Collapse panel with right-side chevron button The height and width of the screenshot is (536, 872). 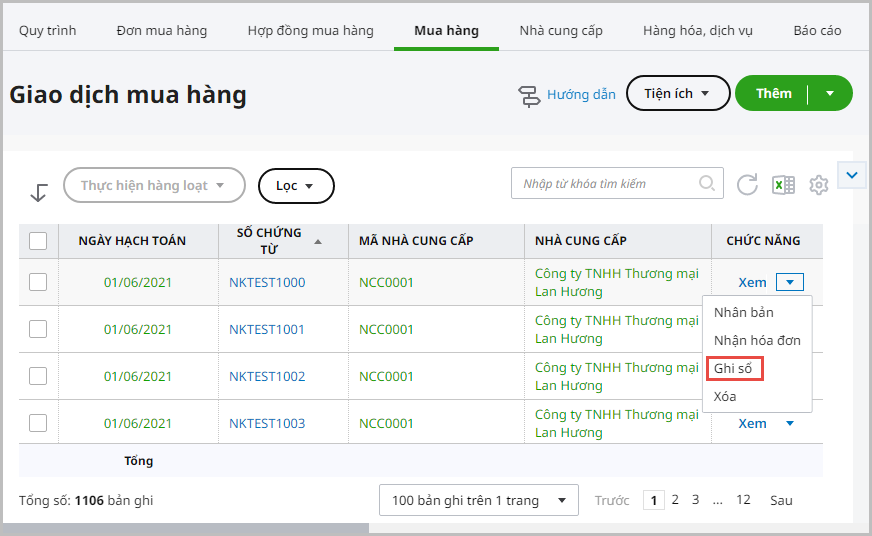(851, 176)
